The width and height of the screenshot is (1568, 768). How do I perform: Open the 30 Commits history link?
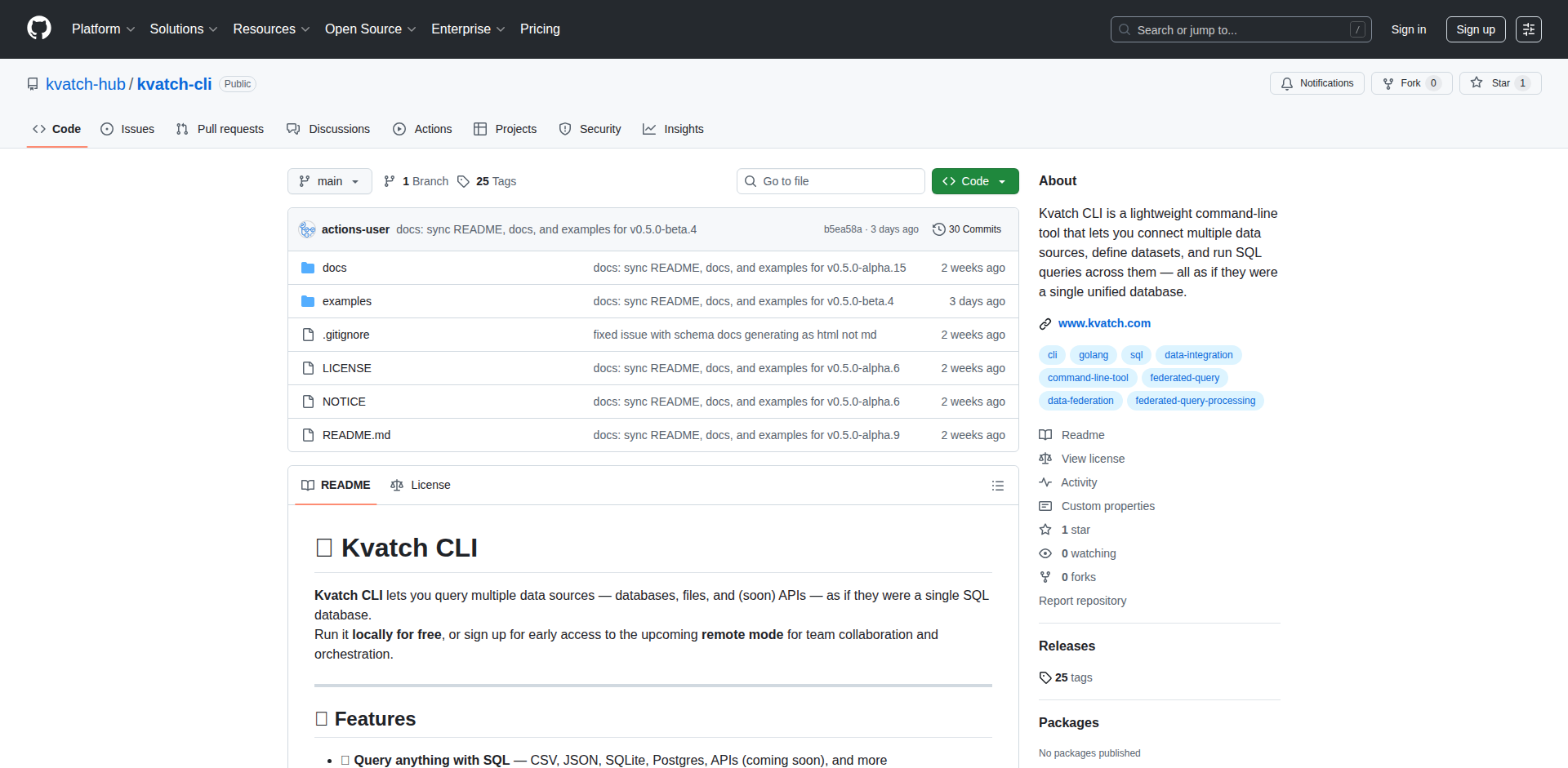coord(967,229)
